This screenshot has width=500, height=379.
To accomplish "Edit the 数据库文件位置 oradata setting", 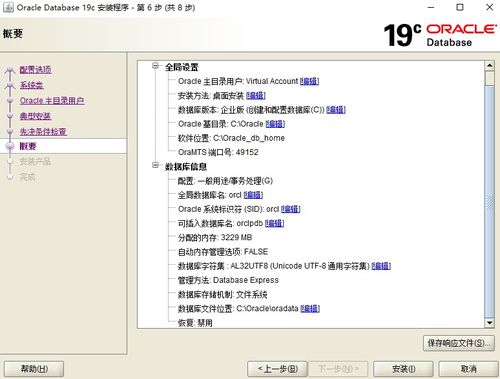I will tap(310, 309).
